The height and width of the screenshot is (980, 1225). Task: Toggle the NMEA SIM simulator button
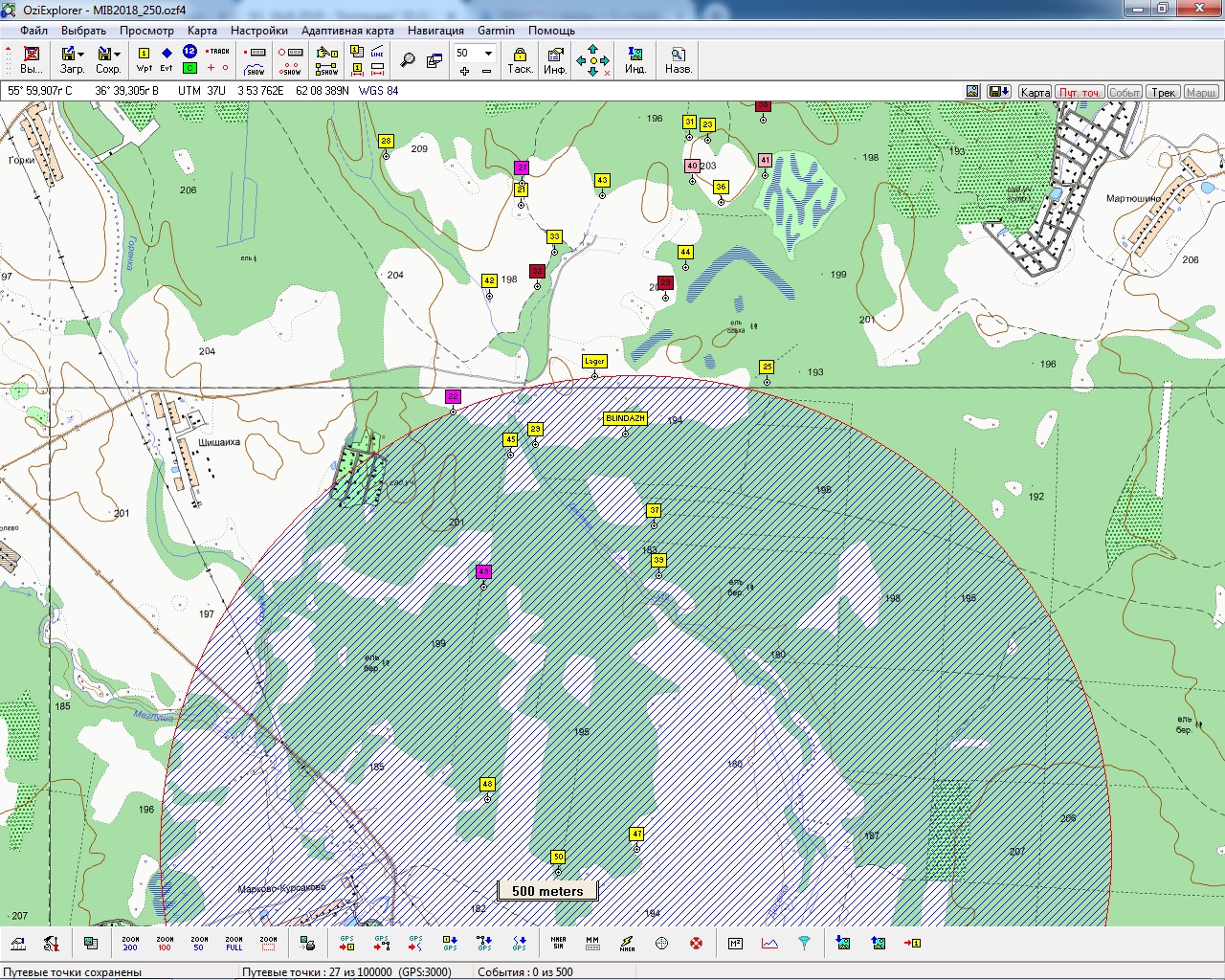click(558, 944)
